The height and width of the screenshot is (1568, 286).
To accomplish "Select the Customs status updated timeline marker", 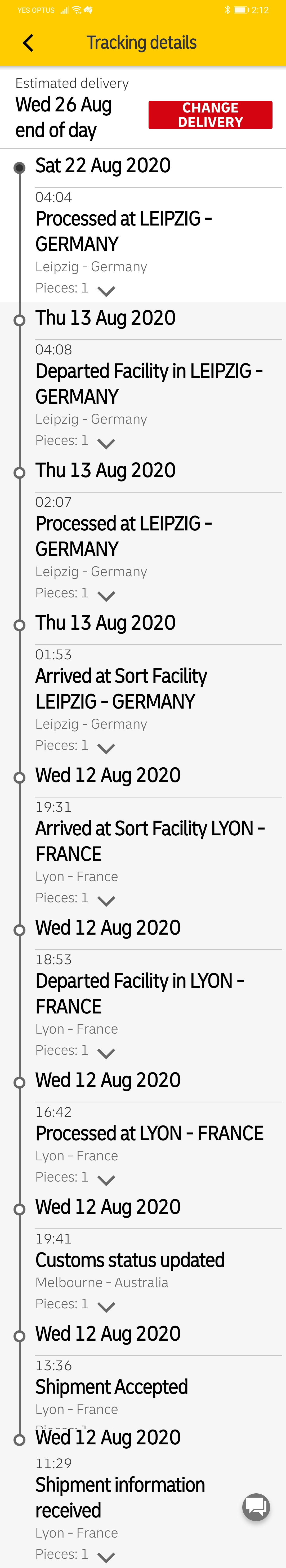I will (x=20, y=1209).
